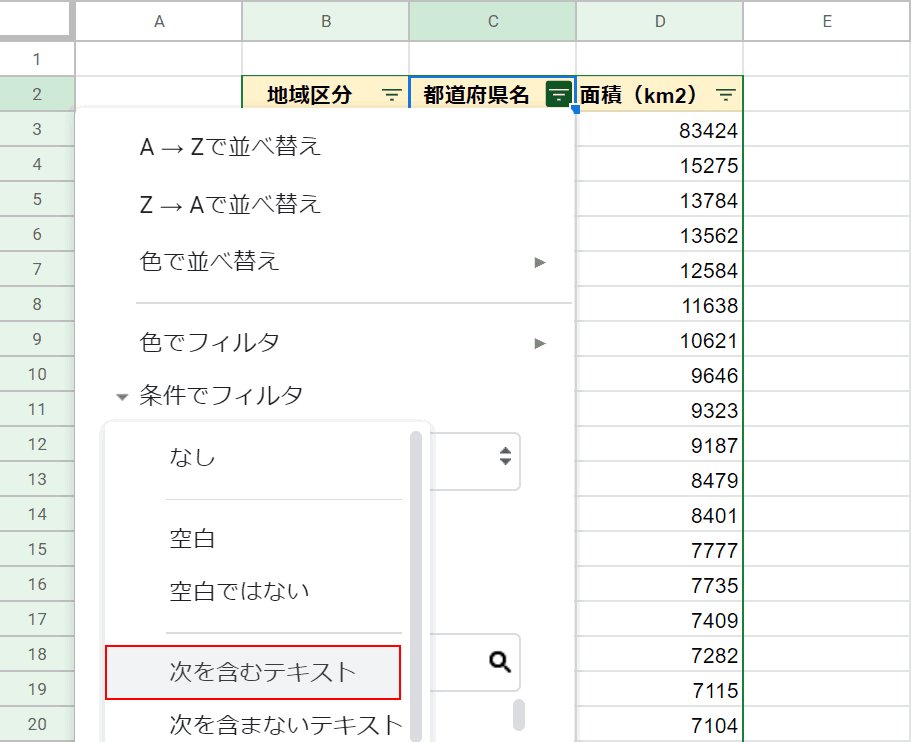Viewport: 911px width, 742px height.
Task: Select 空白 condition option
Action: coord(192,539)
